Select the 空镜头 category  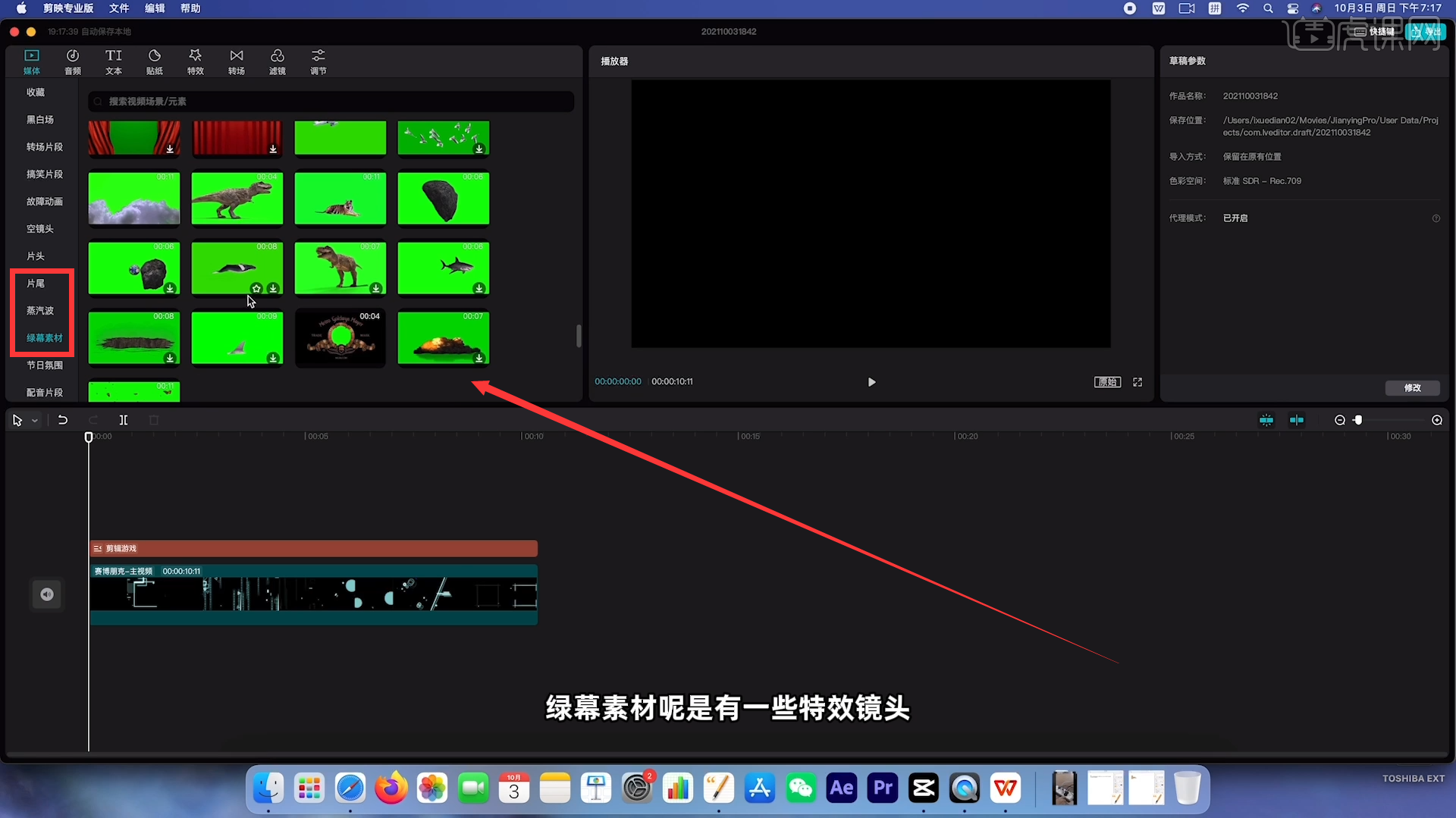[x=40, y=229]
